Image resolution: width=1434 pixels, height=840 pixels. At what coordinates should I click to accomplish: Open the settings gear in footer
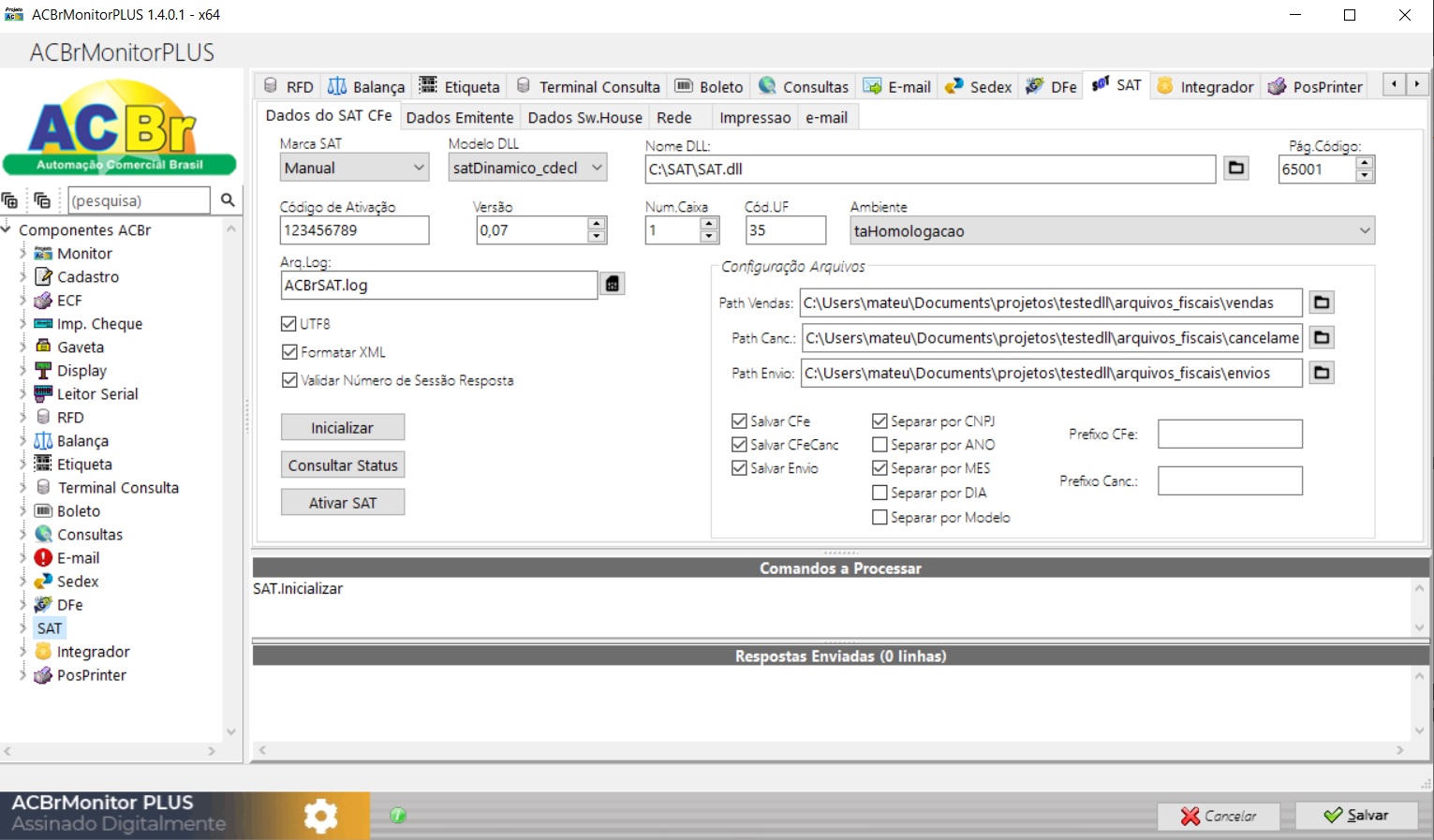pyautogui.click(x=321, y=816)
